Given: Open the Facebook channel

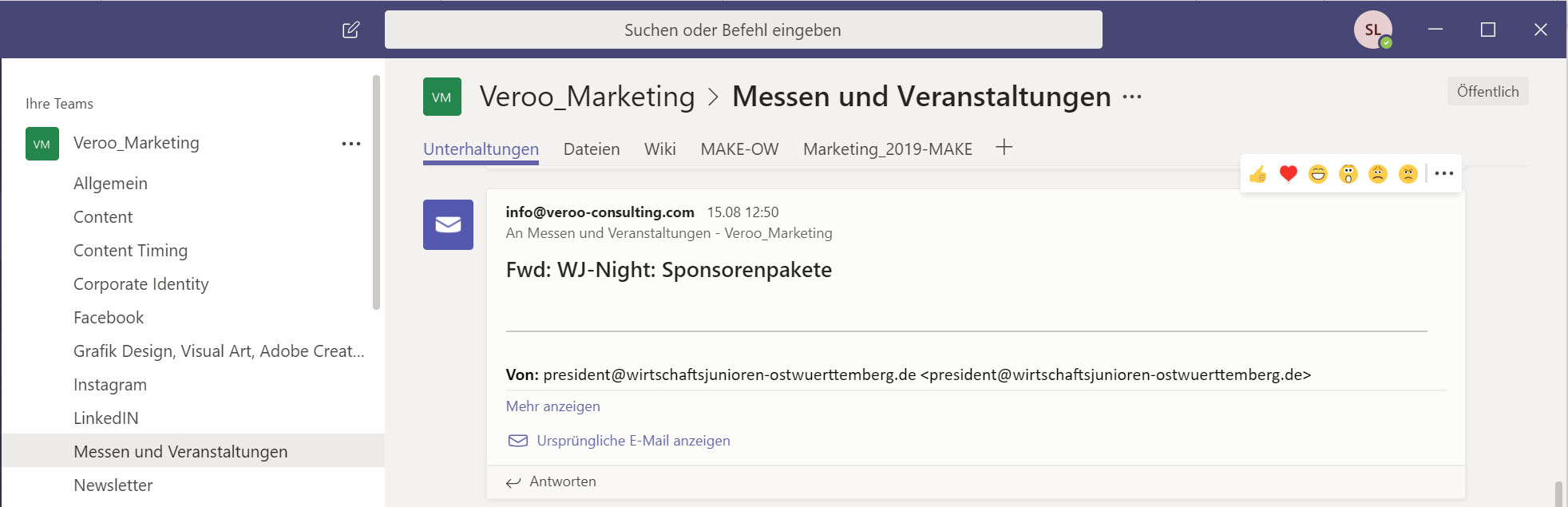Looking at the screenshot, I should click(x=109, y=318).
